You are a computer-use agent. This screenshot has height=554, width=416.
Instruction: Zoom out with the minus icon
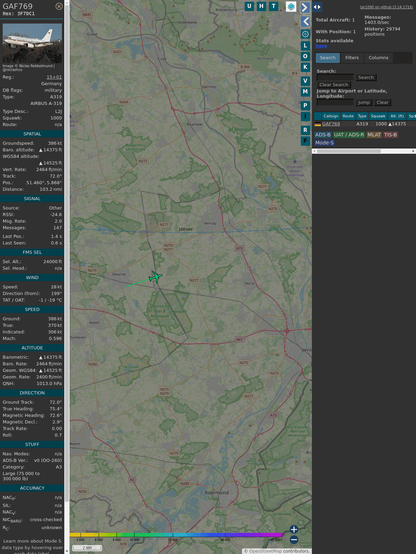(294, 540)
